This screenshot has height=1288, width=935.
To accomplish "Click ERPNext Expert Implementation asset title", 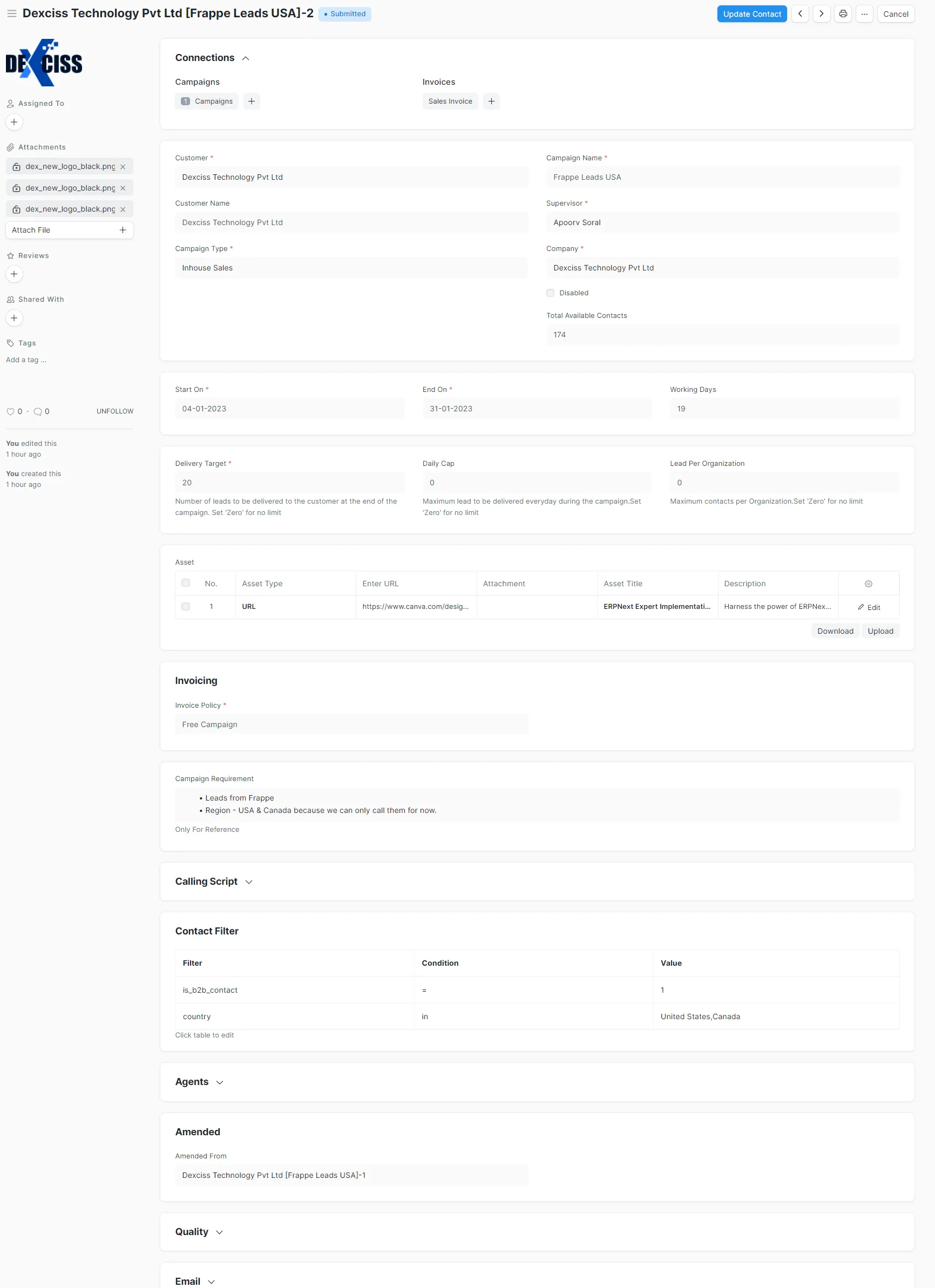I will (x=657, y=607).
